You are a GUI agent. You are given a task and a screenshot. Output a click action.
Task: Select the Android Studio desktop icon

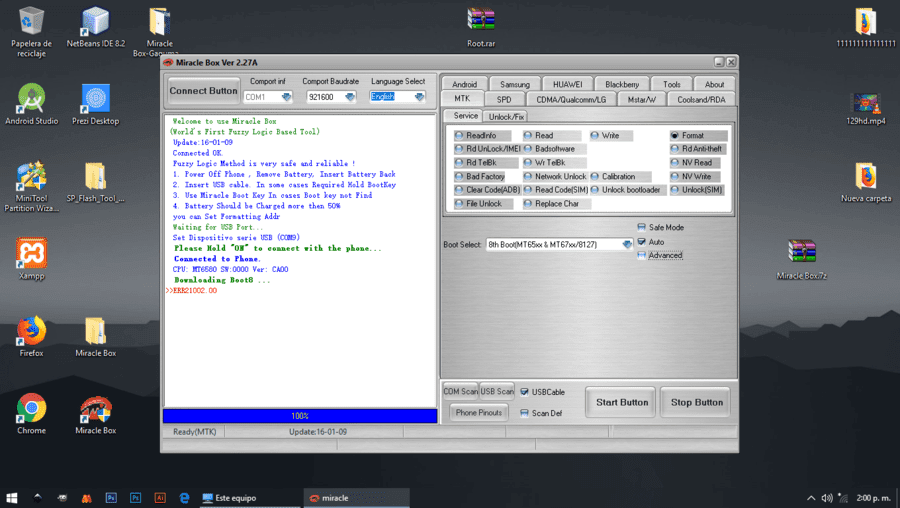(31, 104)
